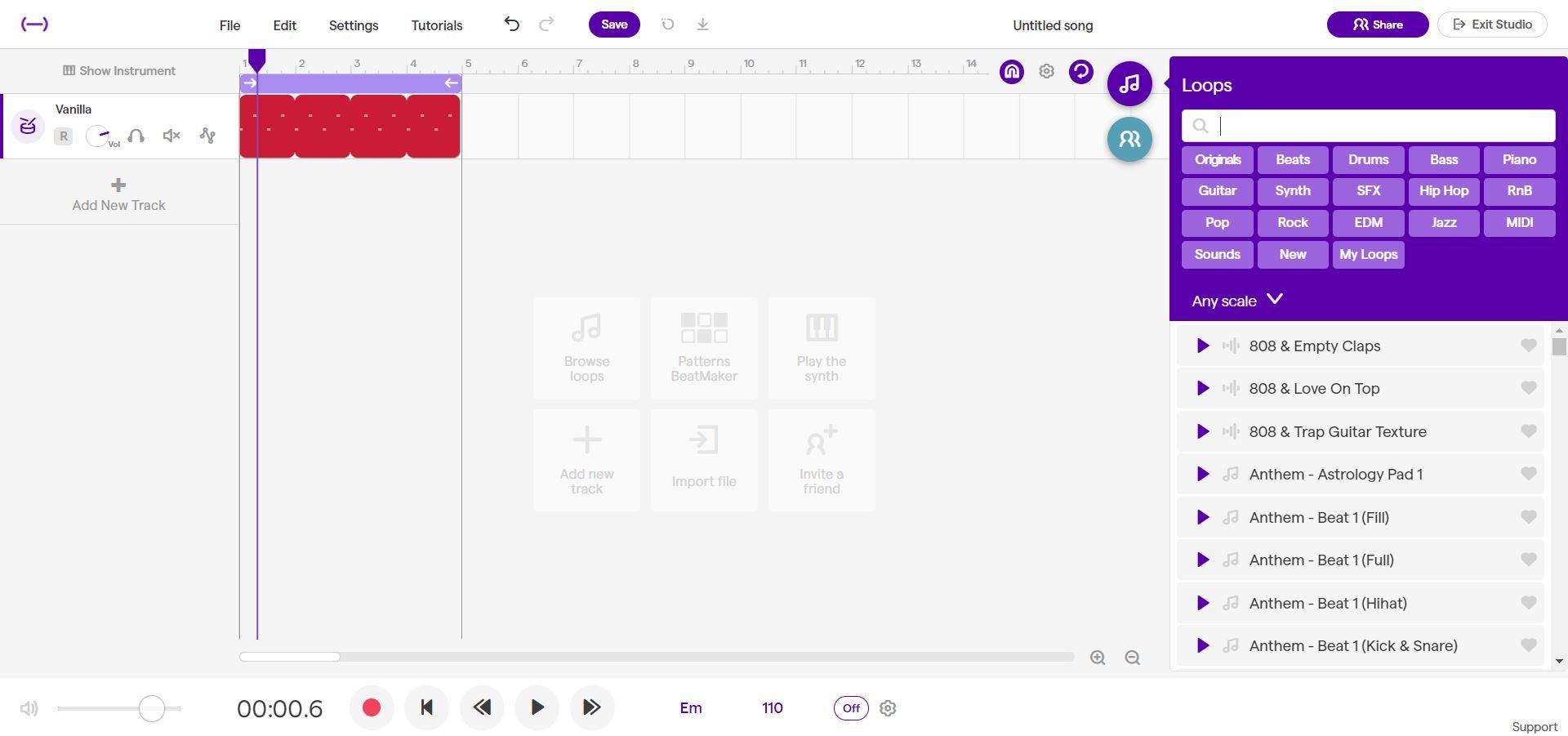Change the 110 tempo value
This screenshot has width=1568, height=736.
(773, 708)
